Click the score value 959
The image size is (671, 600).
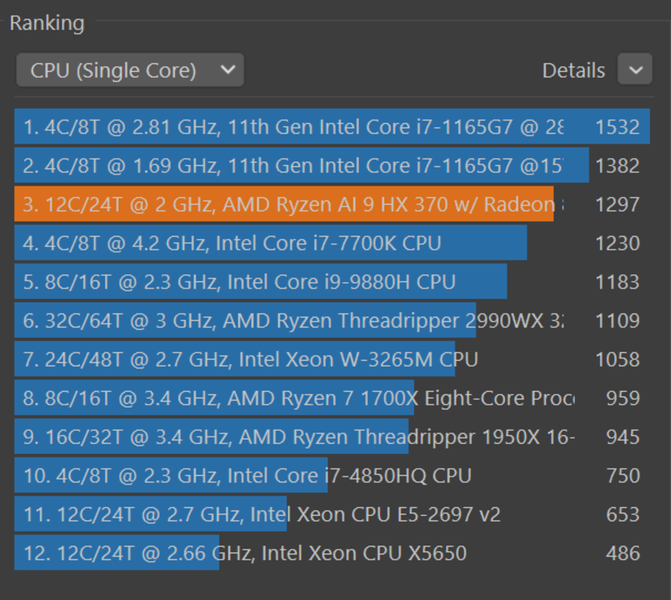point(623,398)
